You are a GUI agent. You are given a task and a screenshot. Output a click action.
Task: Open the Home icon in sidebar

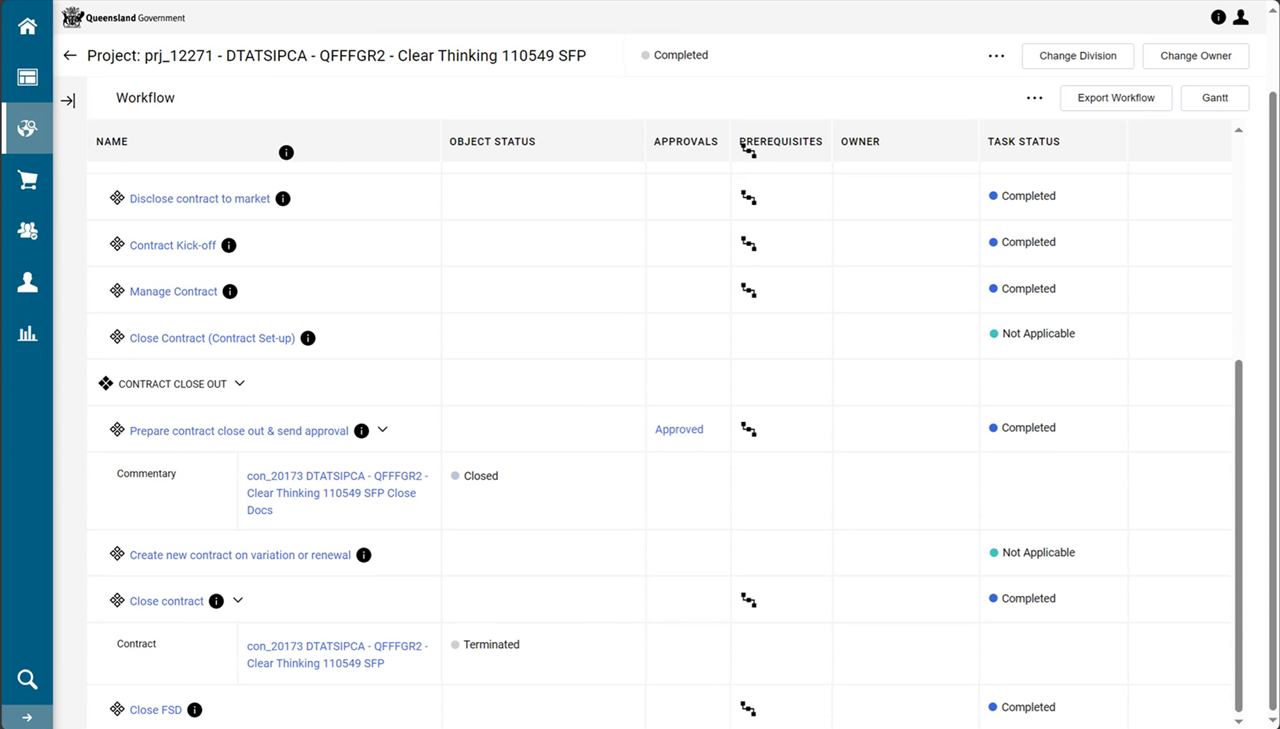(27, 27)
